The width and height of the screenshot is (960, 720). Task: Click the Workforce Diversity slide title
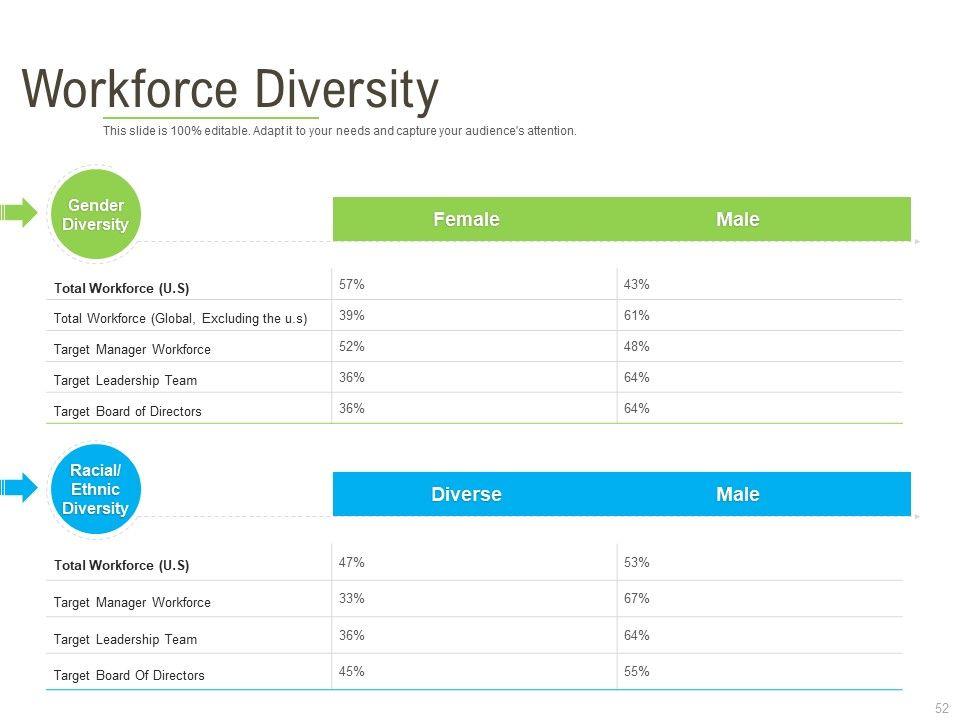(230, 90)
